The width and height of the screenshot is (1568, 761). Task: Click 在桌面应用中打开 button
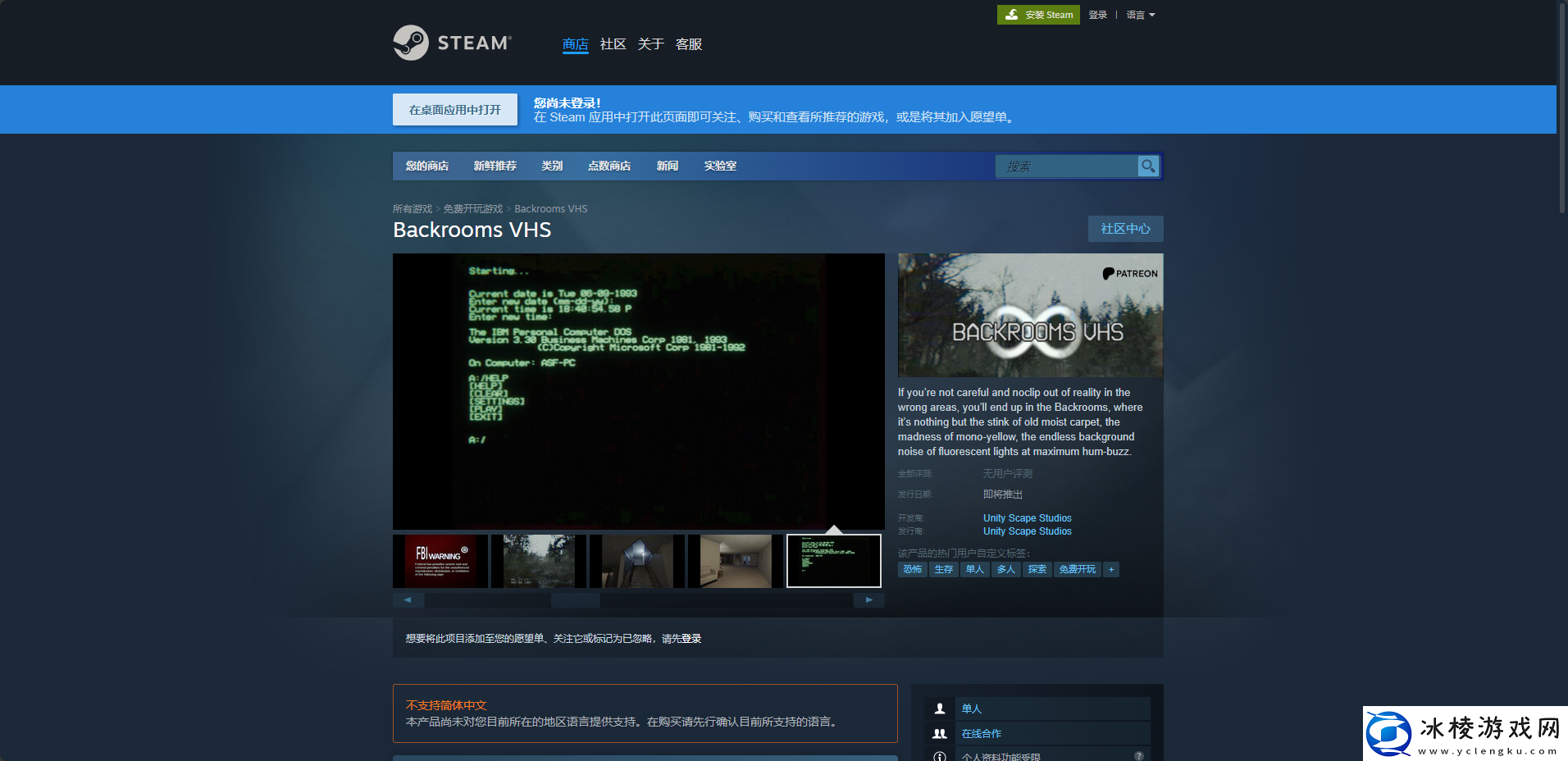(454, 110)
